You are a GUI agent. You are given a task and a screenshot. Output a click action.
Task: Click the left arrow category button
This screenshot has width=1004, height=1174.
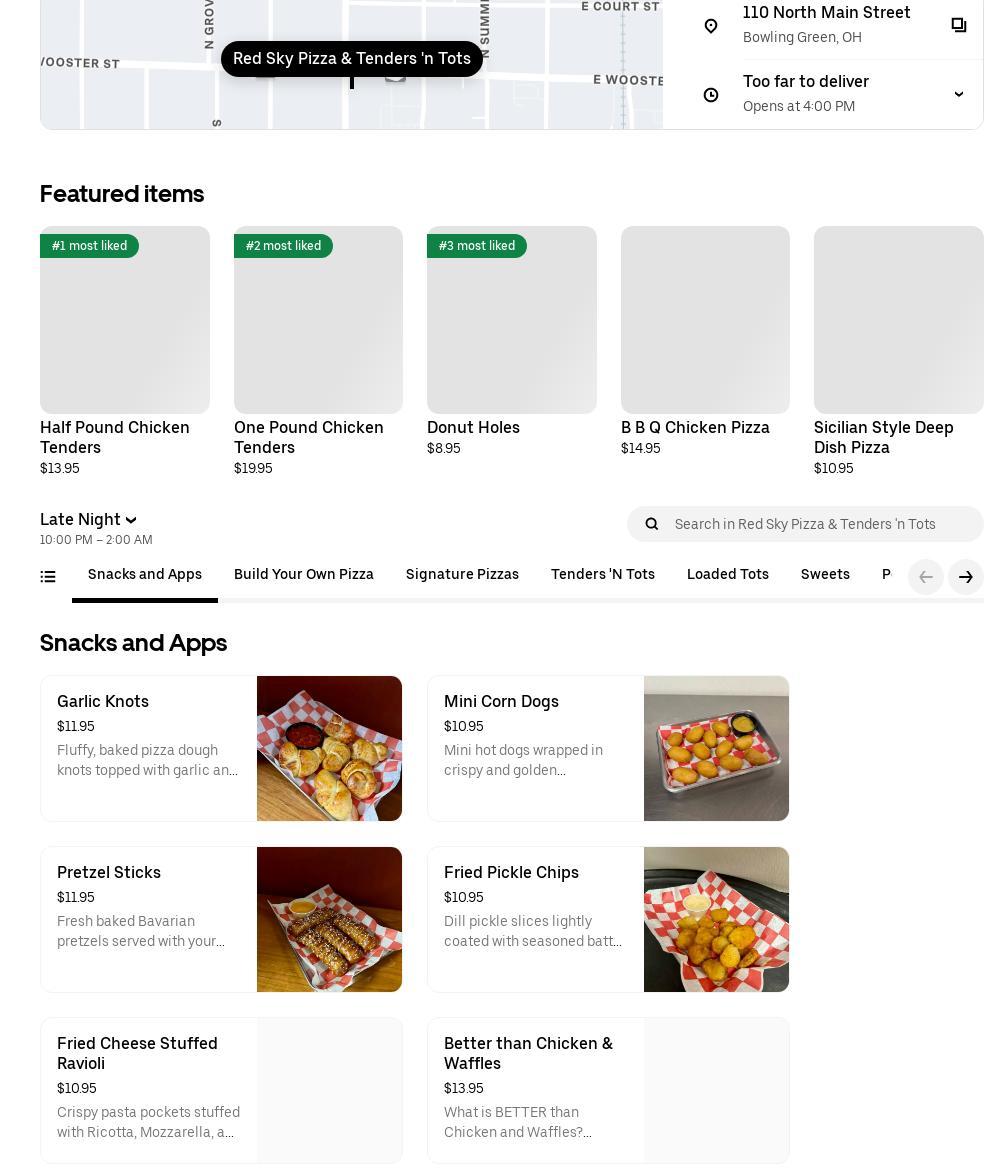coord(925,577)
